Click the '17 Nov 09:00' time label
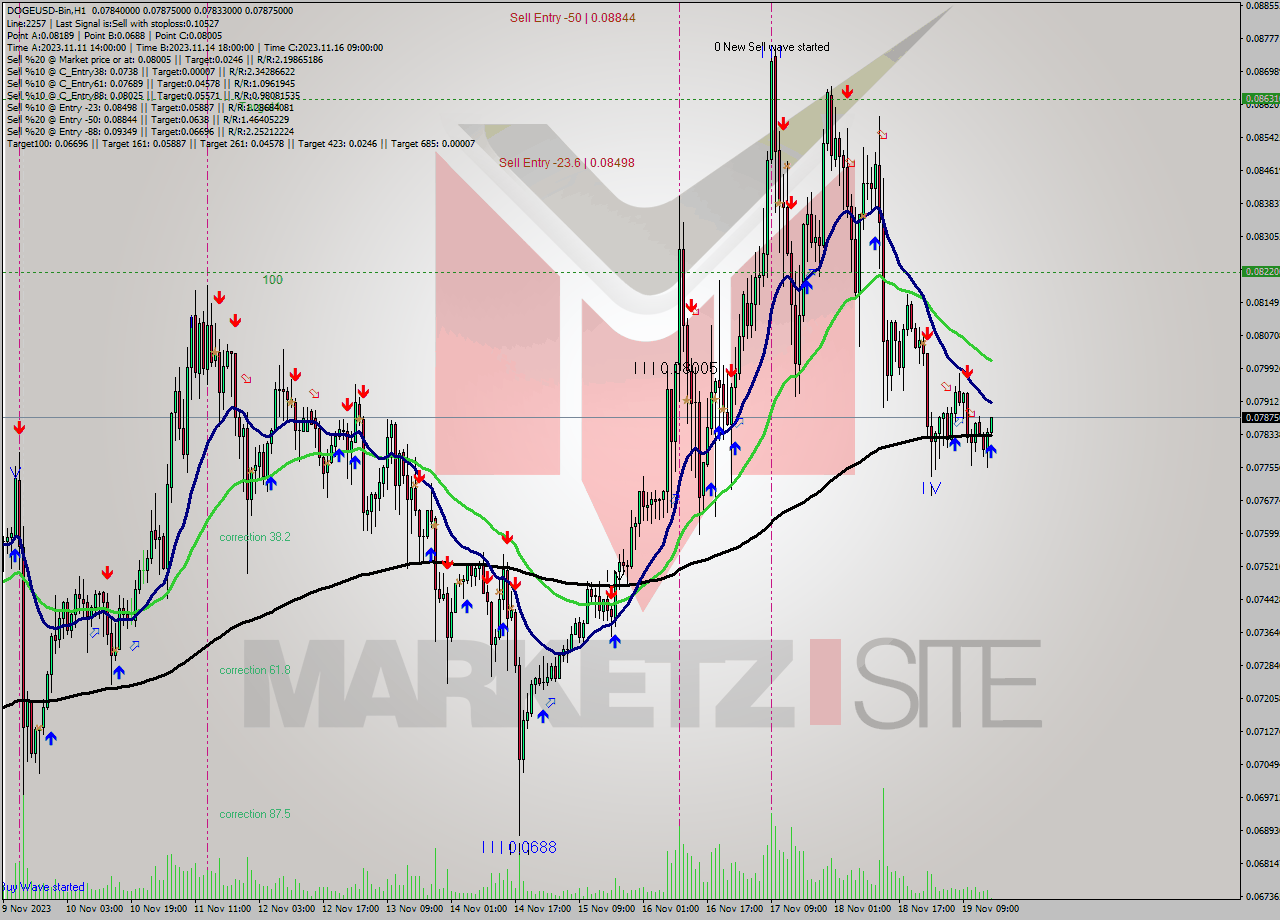The image size is (1280, 920). 799,909
